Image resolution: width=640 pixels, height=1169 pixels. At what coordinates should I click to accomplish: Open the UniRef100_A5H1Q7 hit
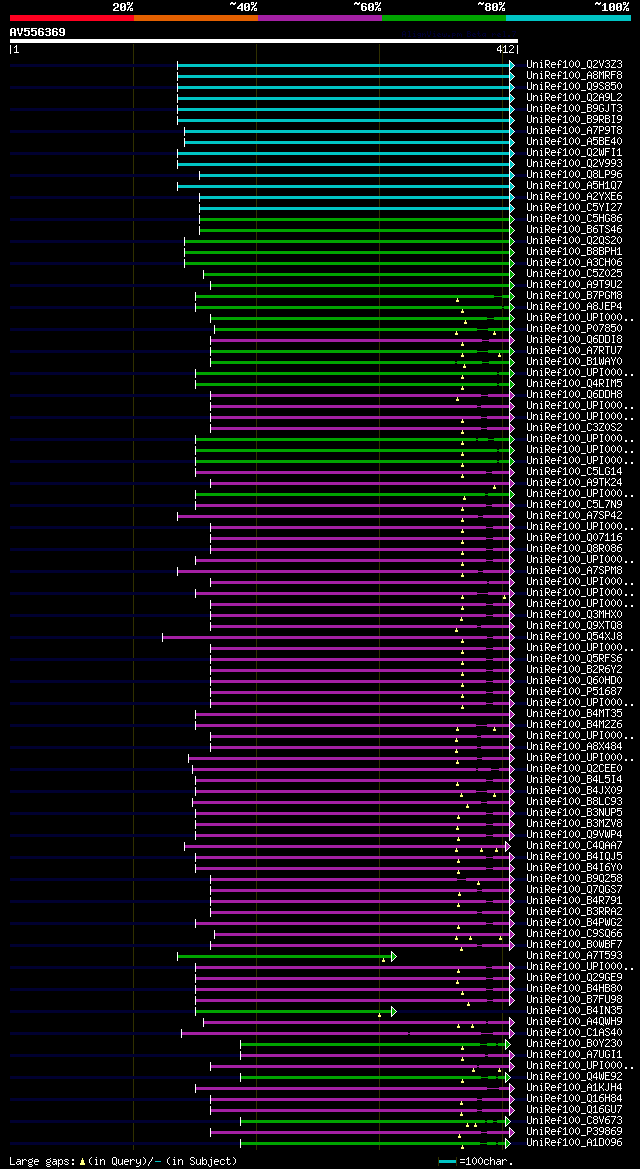pos(574,186)
